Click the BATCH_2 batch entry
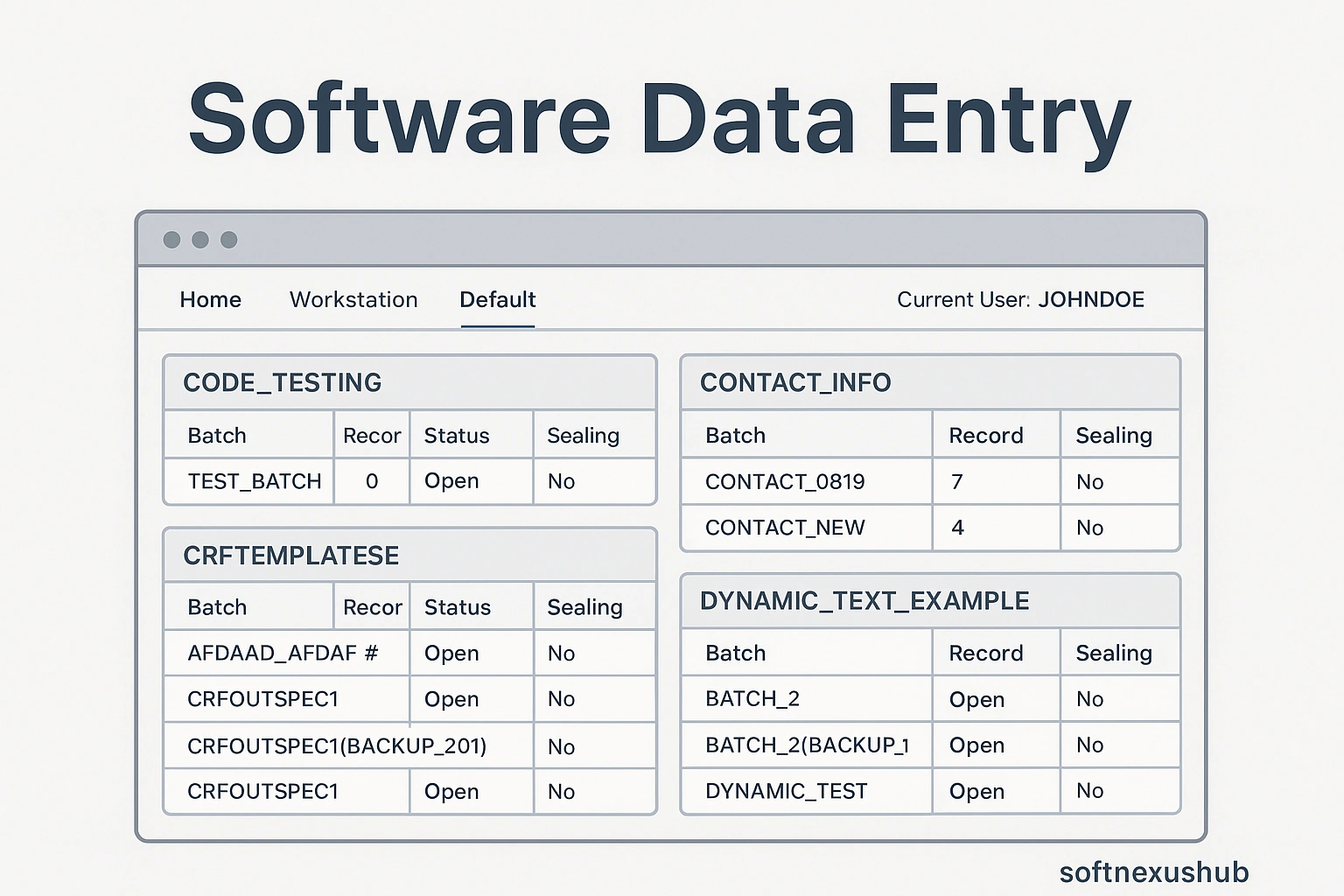The width and height of the screenshot is (1344, 896). click(x=752, y=698)
